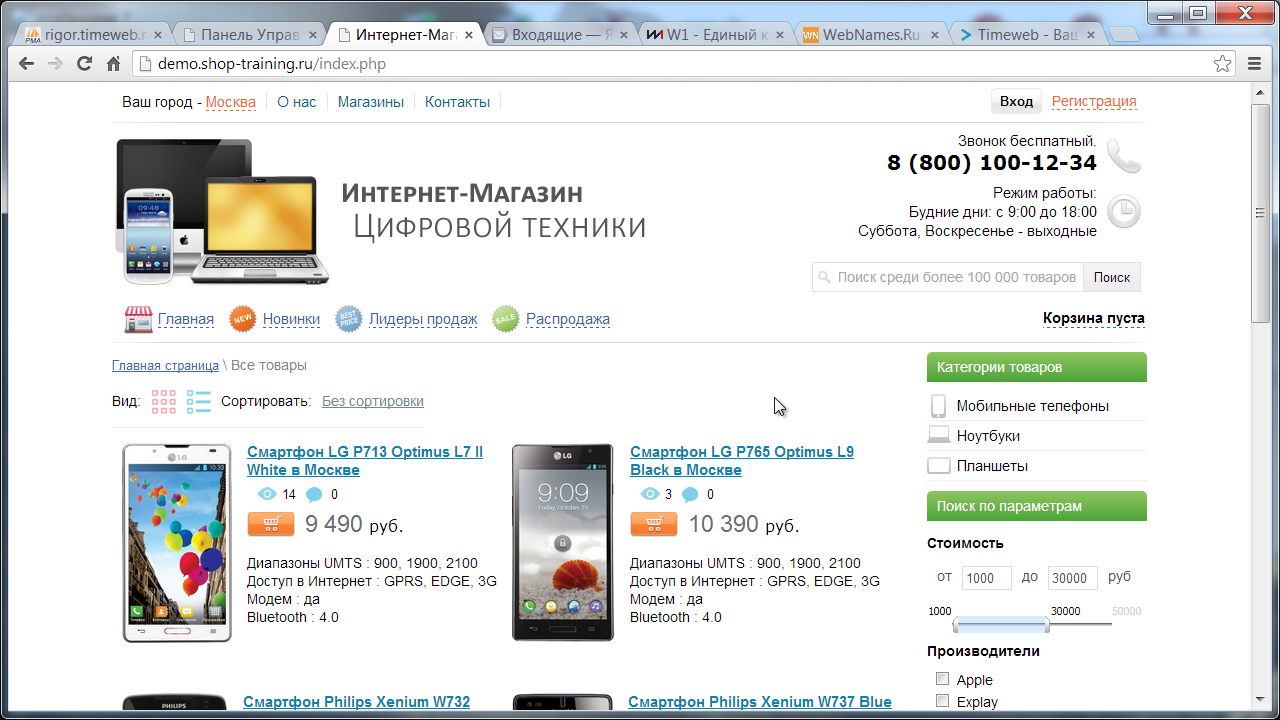1280x720 pixels.
Task: Open Лидеры продаж navigation link
Action: point(423,319)
